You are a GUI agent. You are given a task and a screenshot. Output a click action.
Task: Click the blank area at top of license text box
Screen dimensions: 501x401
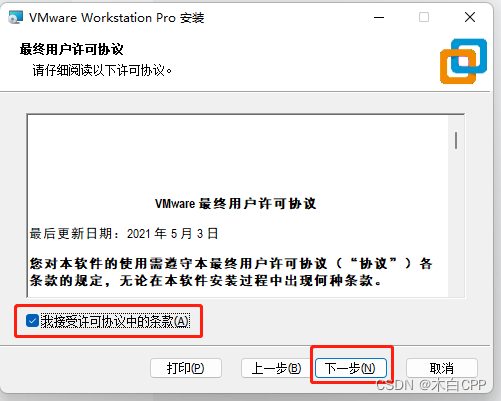237,153
